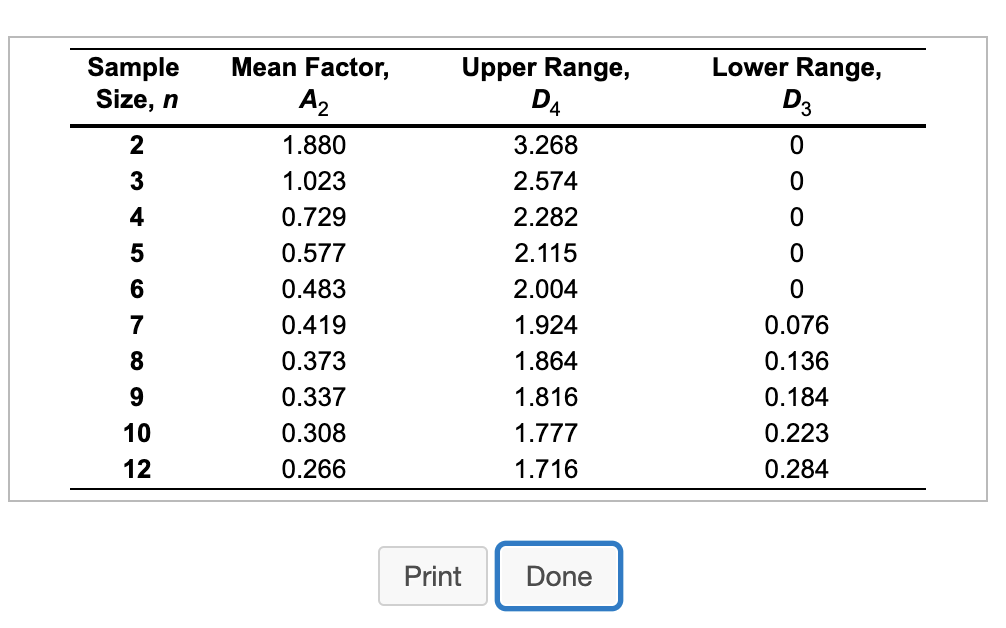Click the Print button
This screenshot has width=1006, height=628.
[432, 576]
